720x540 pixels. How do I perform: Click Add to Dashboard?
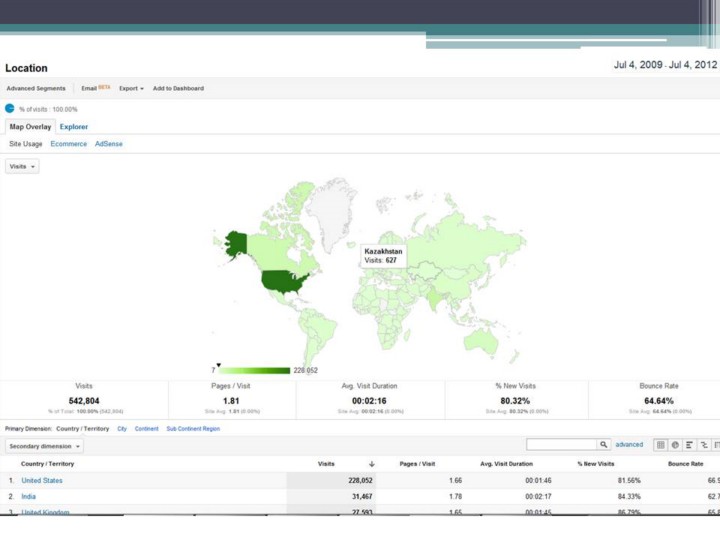click(x=178, y=88)
